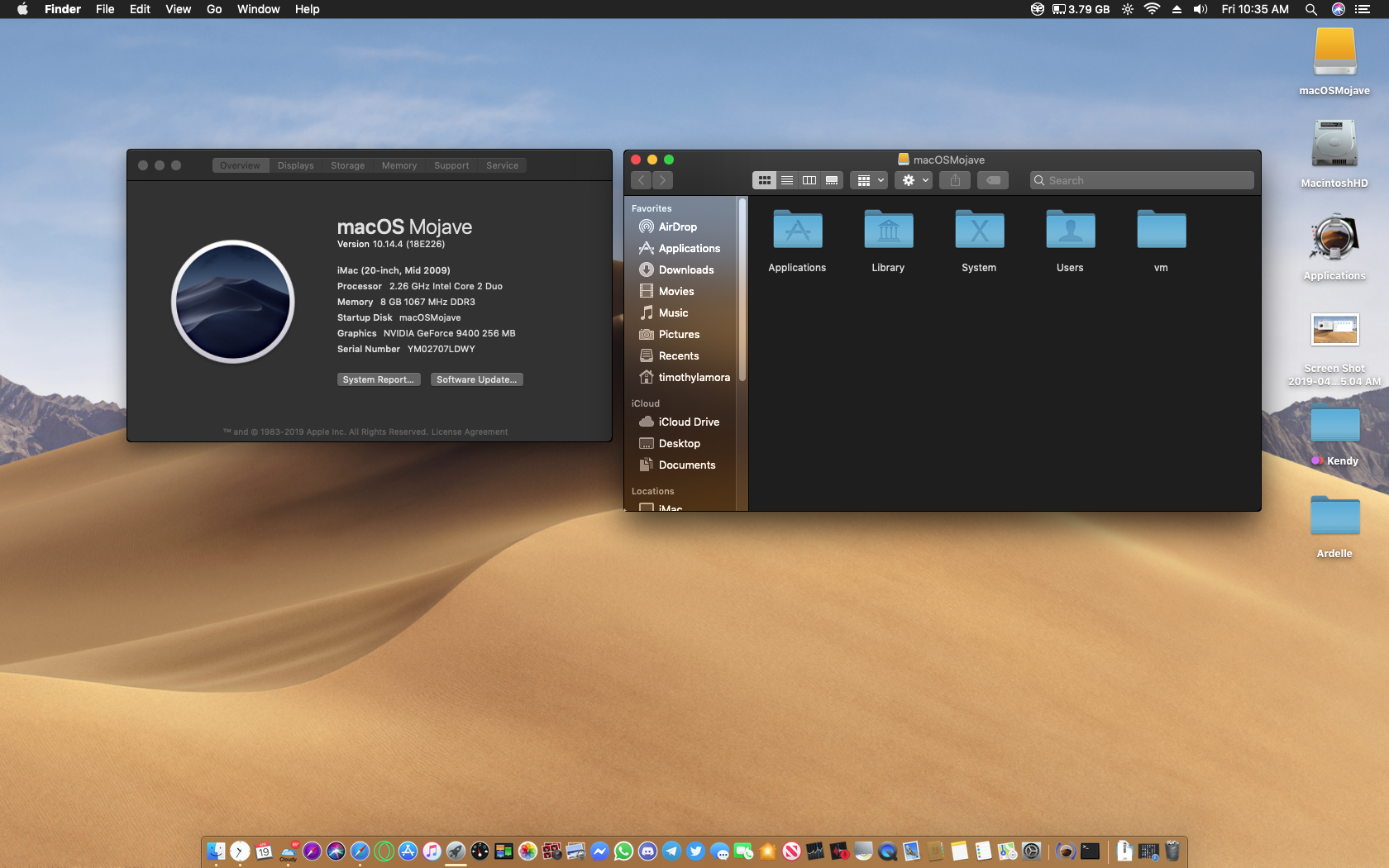Open Spotlight search in menu bar
The image size is (1389, 868).
(1310, 9)
